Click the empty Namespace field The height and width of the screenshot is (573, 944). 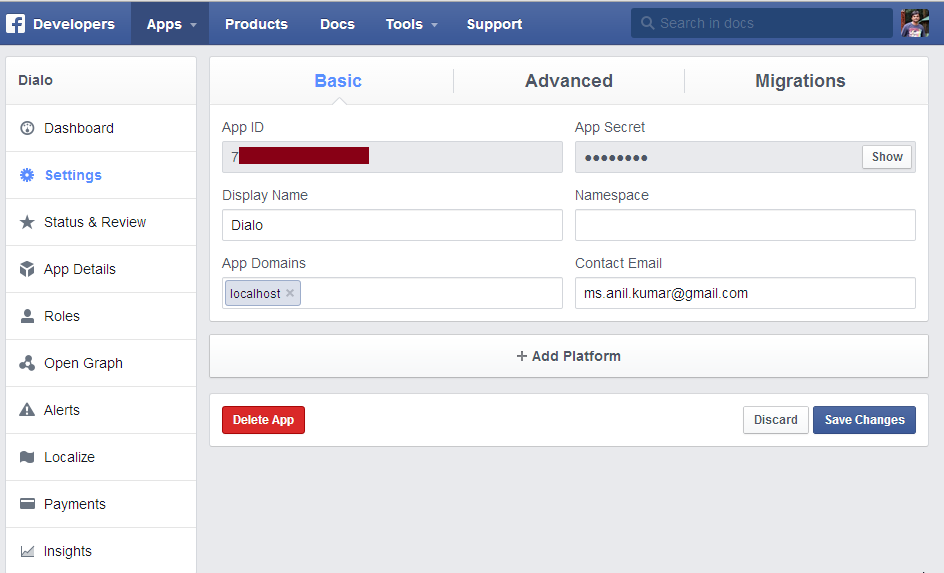(x=745, y=225)
